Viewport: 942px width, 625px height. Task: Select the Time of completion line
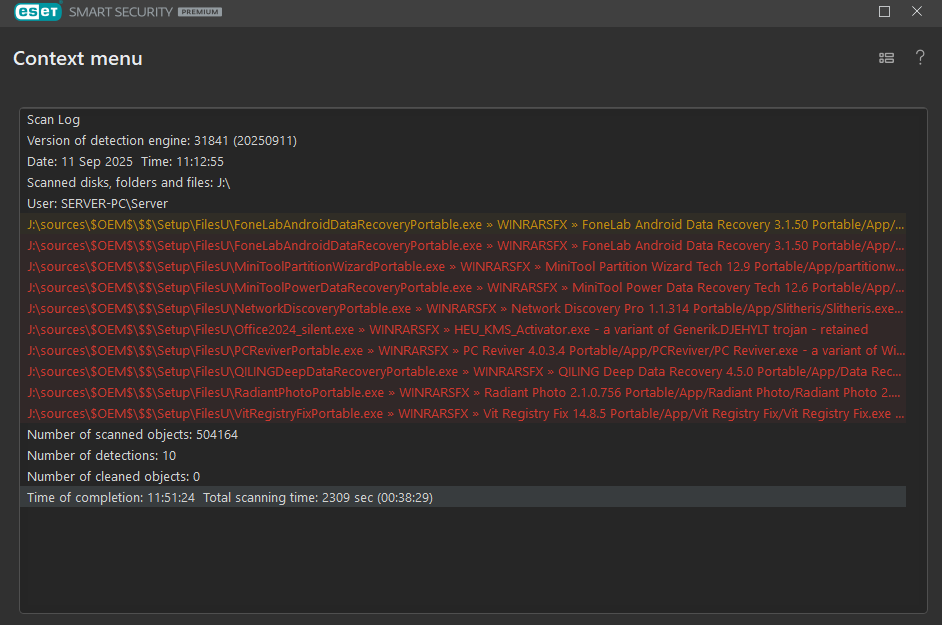[x=463, y=498]
